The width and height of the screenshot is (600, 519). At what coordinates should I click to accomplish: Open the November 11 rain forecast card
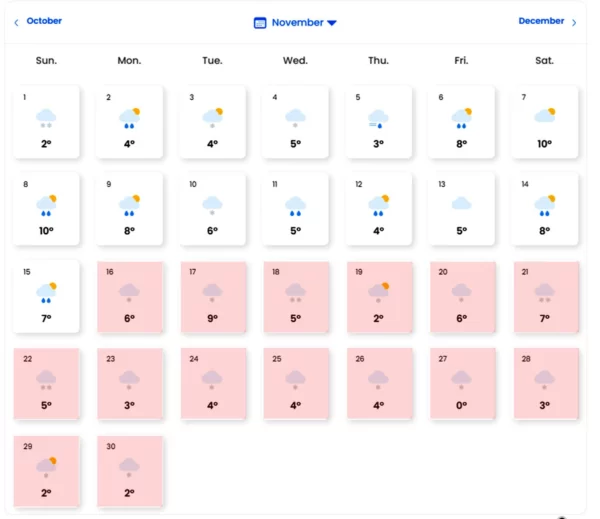click(x=295, y=209)
